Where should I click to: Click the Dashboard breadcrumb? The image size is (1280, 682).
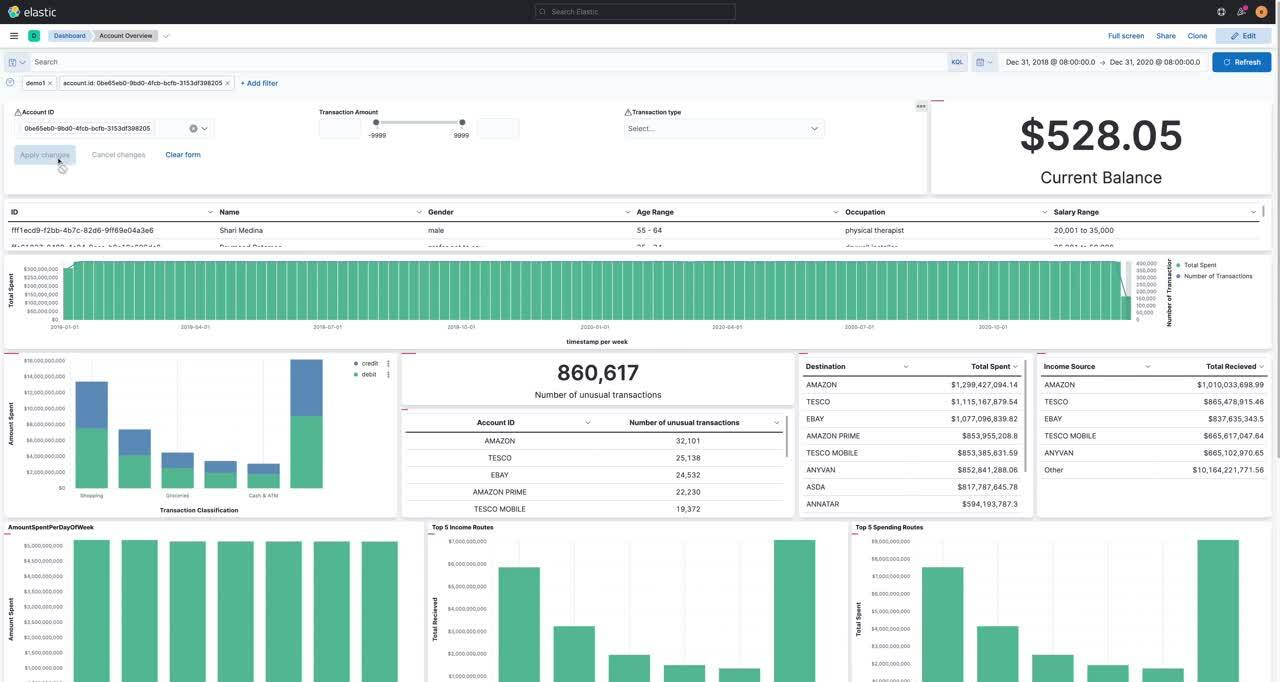[x=70, y=36]
